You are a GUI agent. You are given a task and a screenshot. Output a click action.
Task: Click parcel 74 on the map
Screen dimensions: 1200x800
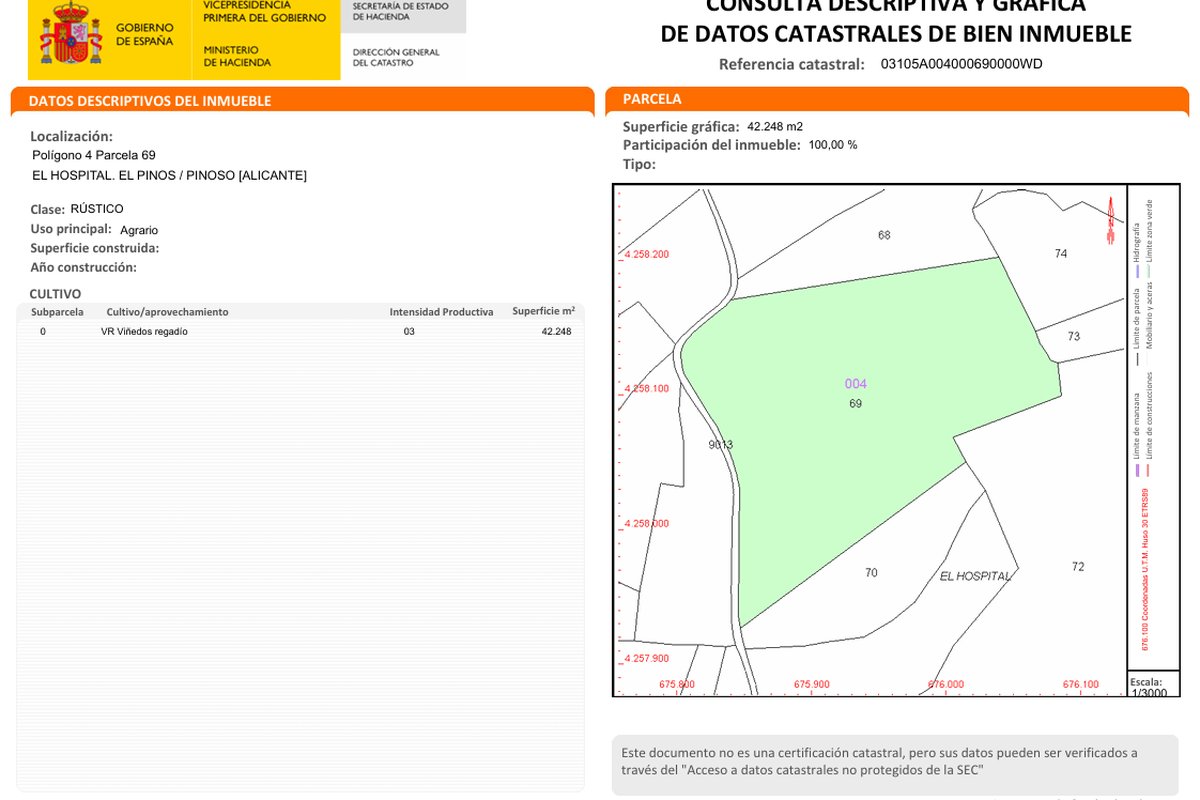point(1061,254)
